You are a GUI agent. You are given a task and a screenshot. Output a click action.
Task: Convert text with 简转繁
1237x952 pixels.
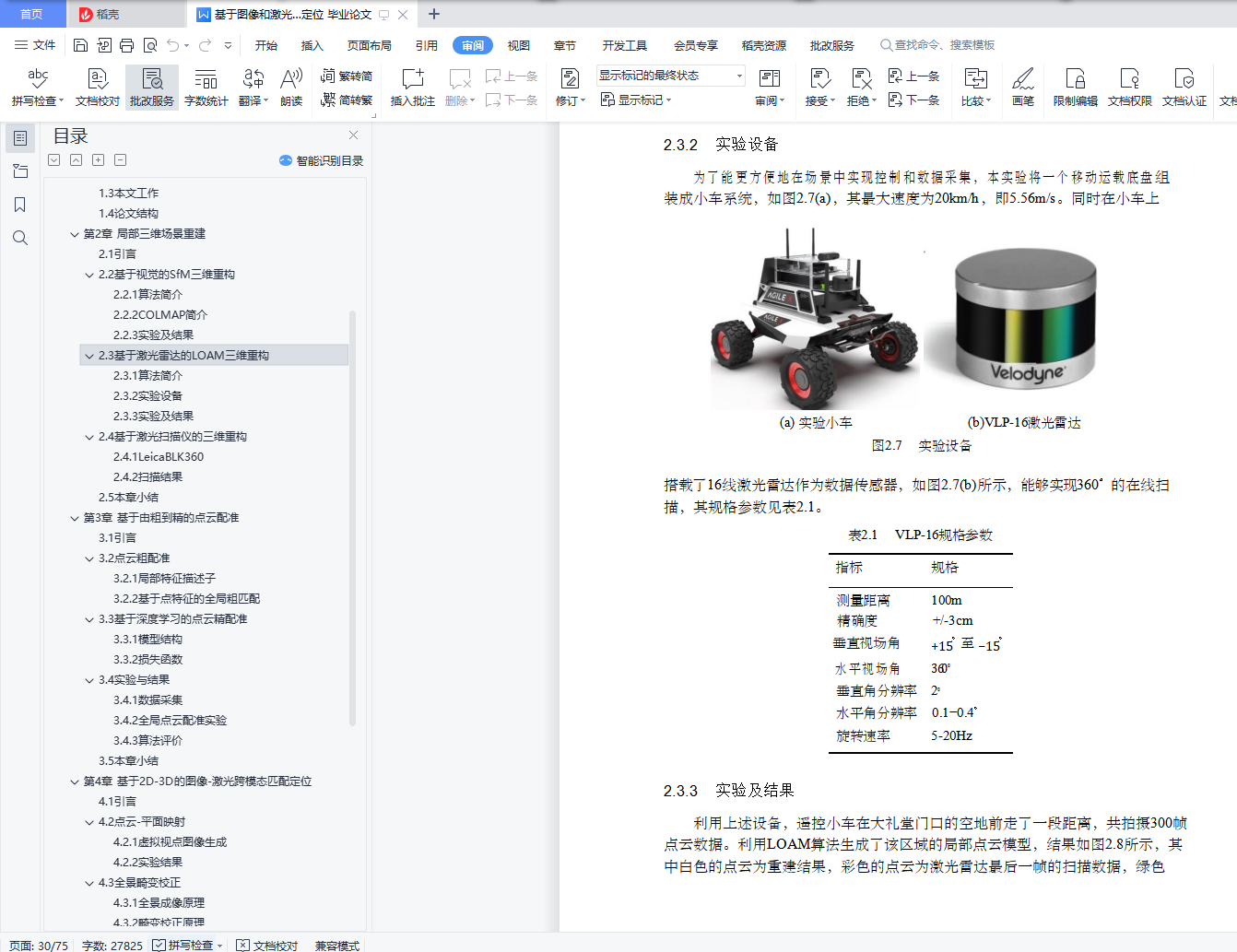347,100
